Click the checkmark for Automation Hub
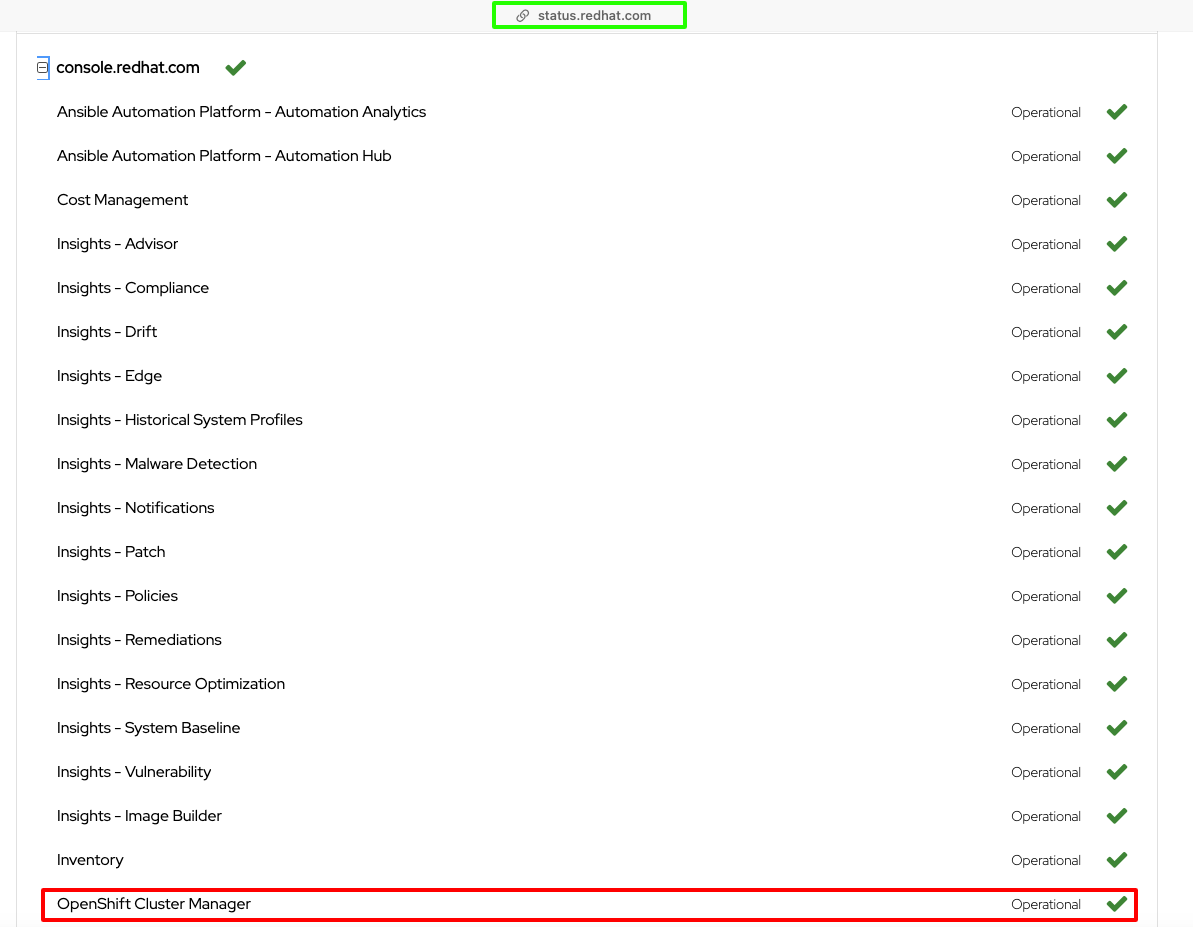 click(1117, 156)
